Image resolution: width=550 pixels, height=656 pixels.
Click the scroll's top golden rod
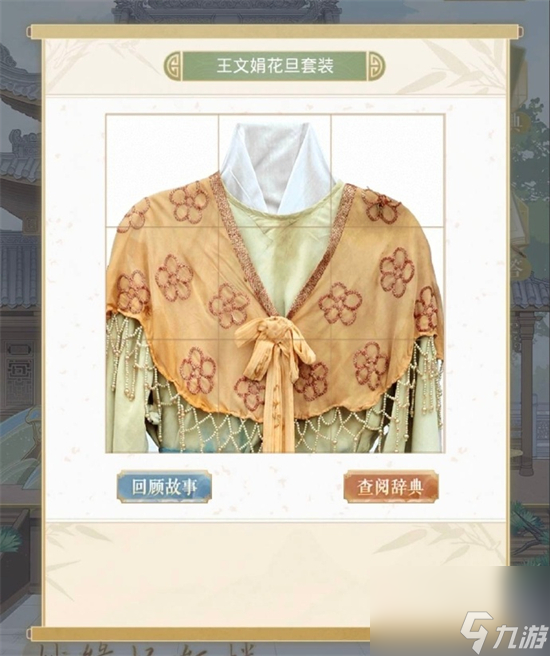pos(275,32)
